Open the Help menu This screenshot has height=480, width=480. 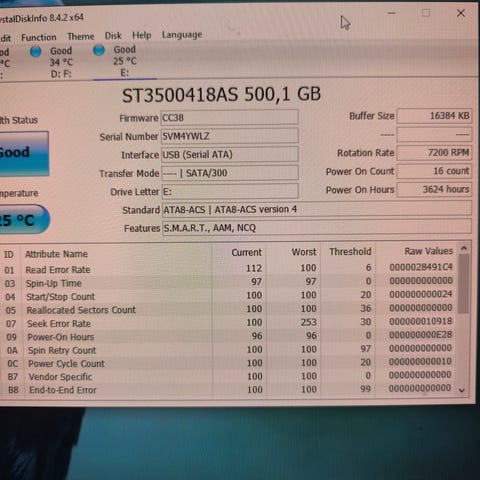click(x=142, y=35)
